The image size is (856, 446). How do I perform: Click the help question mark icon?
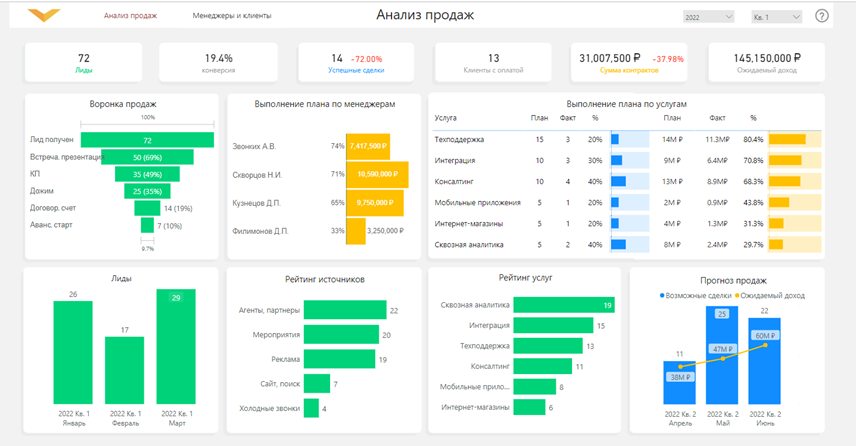pyautogui.click(x=821, y=16)
